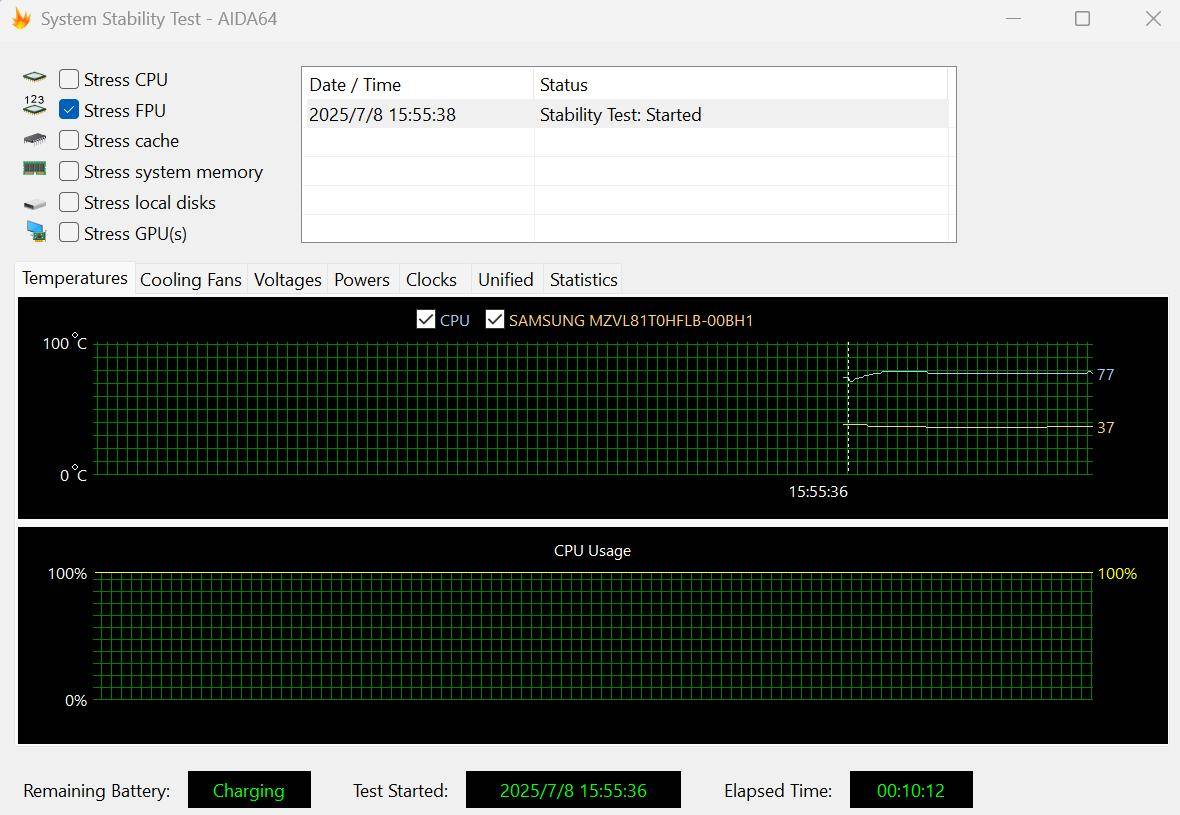The height and width of the screenshot is (815, 1180).
Task: Click the CPU chip icon beside Stress CPU
Action: (x=35, y=78)
